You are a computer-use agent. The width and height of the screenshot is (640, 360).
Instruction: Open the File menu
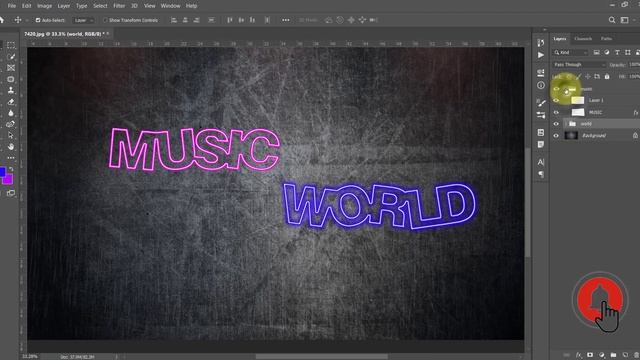click(12, 6)
